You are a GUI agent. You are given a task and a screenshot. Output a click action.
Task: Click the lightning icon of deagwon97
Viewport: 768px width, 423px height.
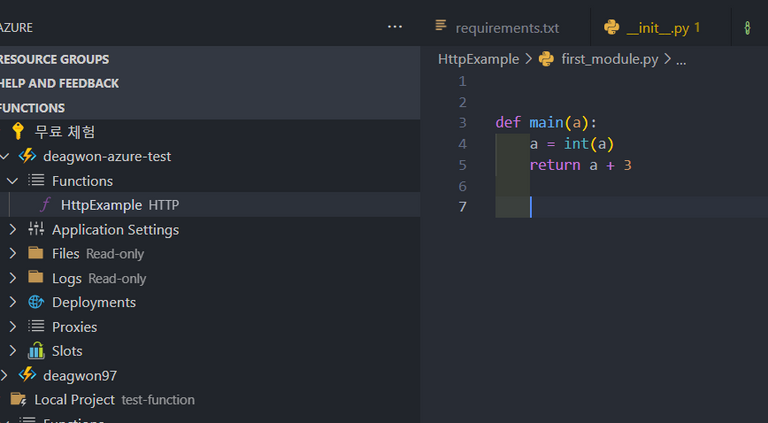pos(27,375)
